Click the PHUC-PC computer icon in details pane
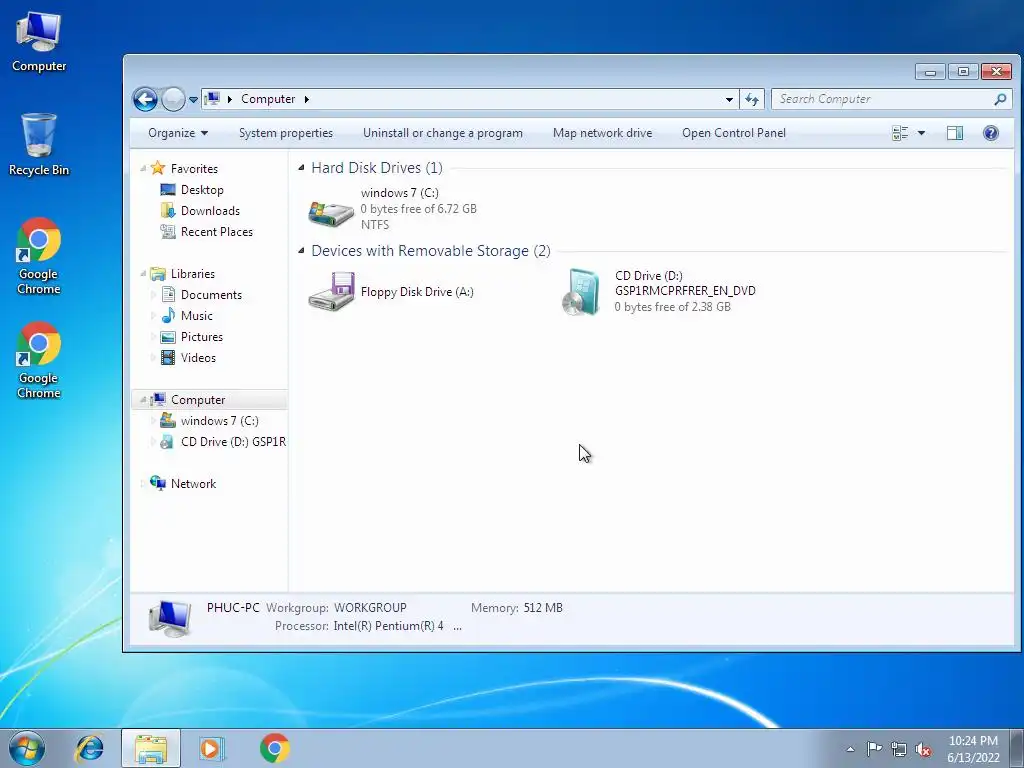 (x=170, y=619)
